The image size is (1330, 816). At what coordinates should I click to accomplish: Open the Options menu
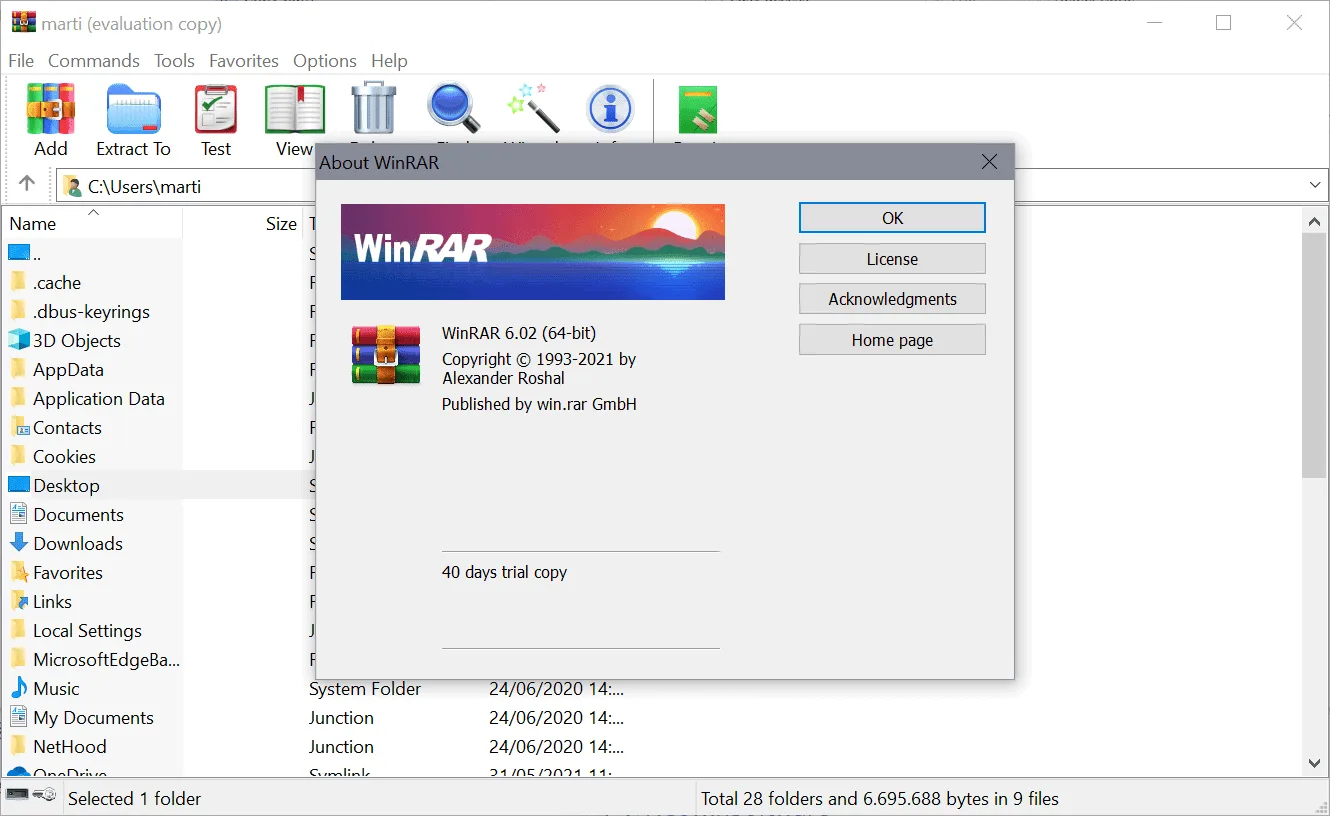coord(324,60)
